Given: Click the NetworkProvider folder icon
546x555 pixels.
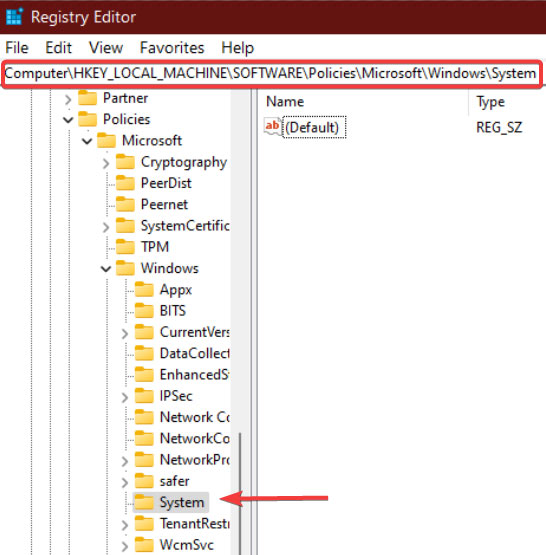Looking at the screenshot, I should (x=144, y=459).
